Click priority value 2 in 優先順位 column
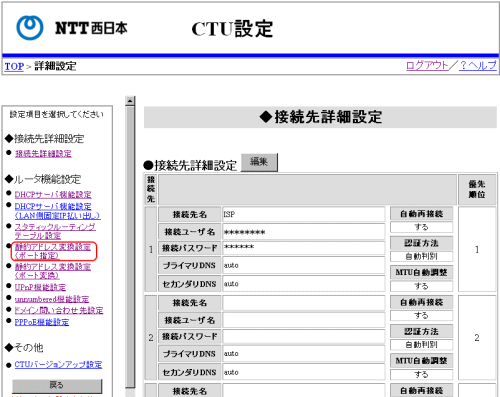The width and height of the screenshot is (500, 397). pos(477,338)
